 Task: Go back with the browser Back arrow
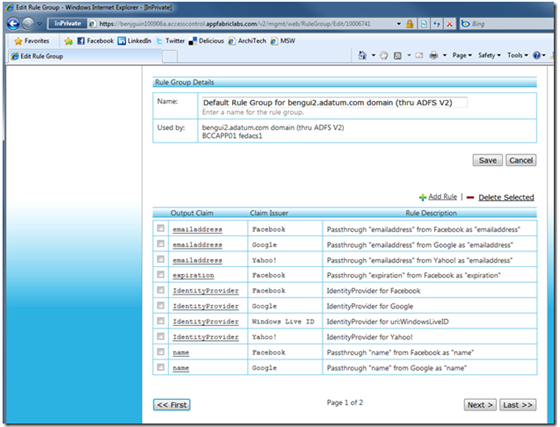[x=13, y=24]
